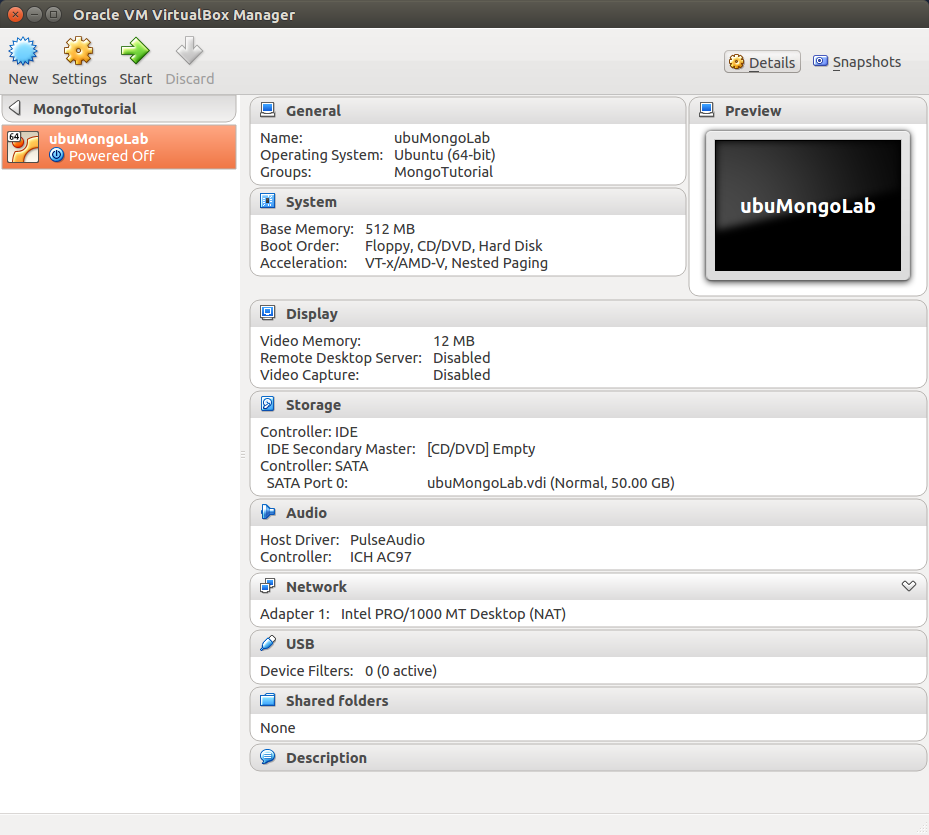929x835 pixels.
Task: Click the Description section speech bubble icon
Action: tap(268, 757)
